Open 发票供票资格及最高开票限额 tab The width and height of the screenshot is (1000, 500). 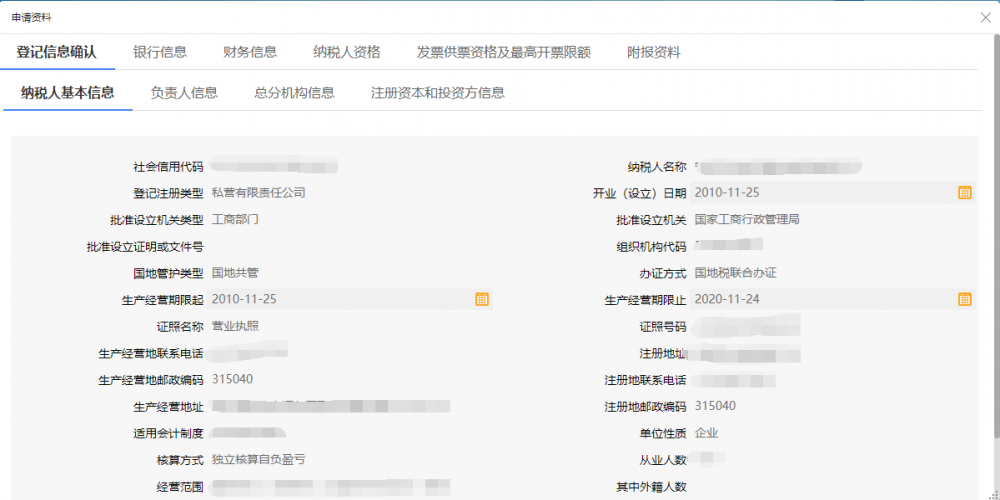(503, 52)
